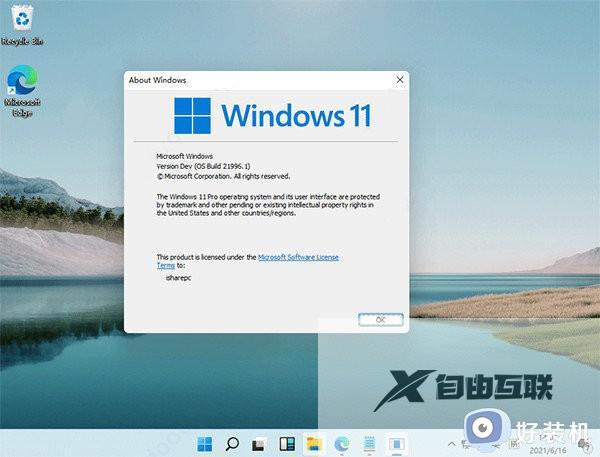Click the Windows 11 logo in the dialog
This screenshot has width=600, height=457.
tap(272, 115)
